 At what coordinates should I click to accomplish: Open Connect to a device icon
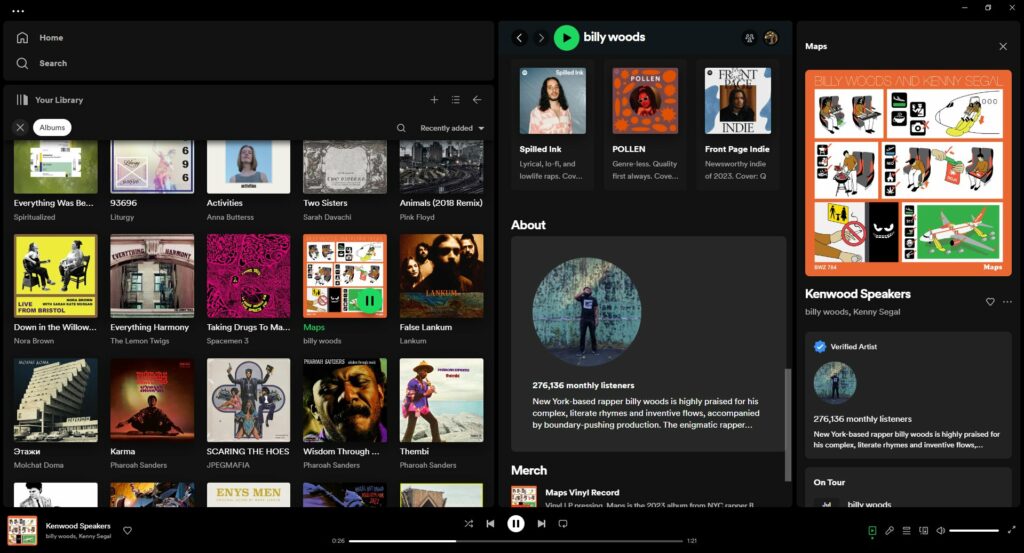923,531
